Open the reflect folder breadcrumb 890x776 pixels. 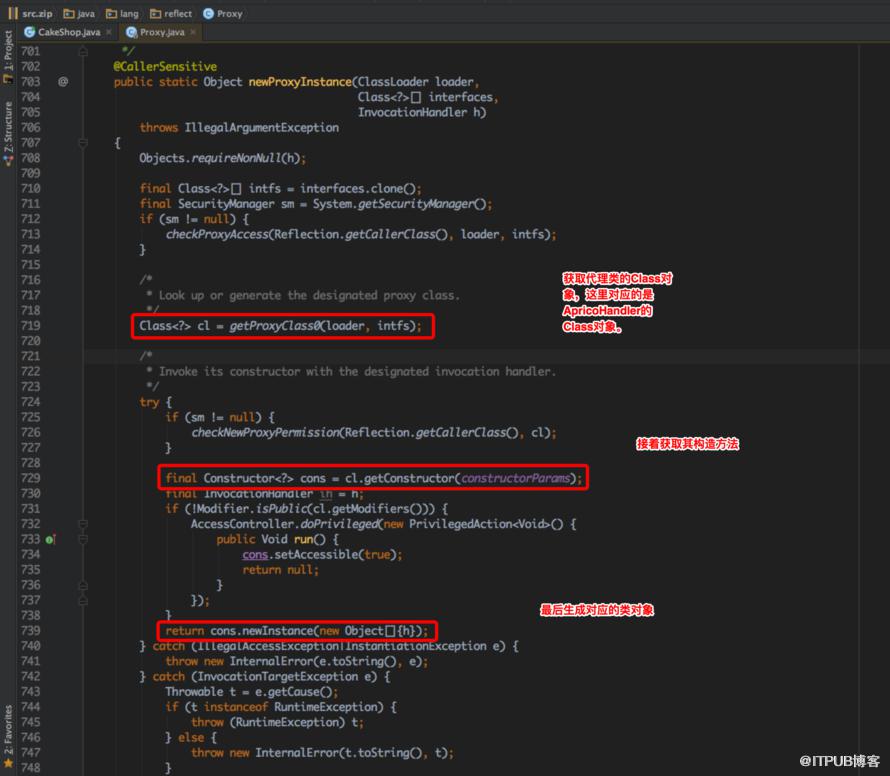[171, 14]
